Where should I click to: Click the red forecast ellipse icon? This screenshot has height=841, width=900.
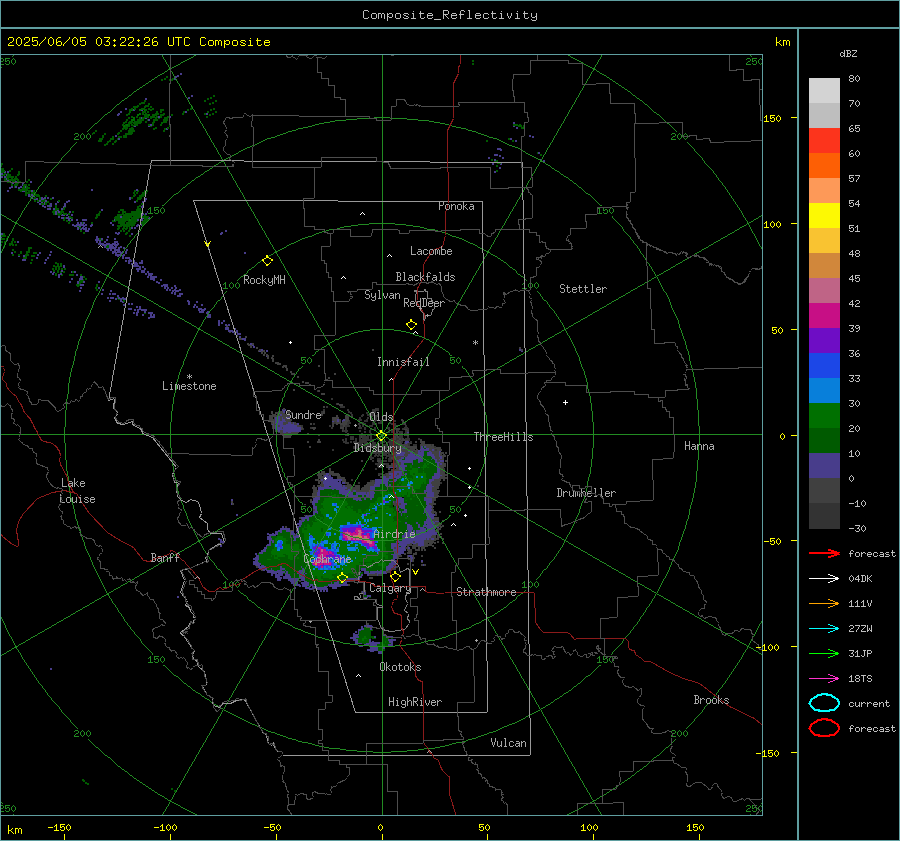824,728
